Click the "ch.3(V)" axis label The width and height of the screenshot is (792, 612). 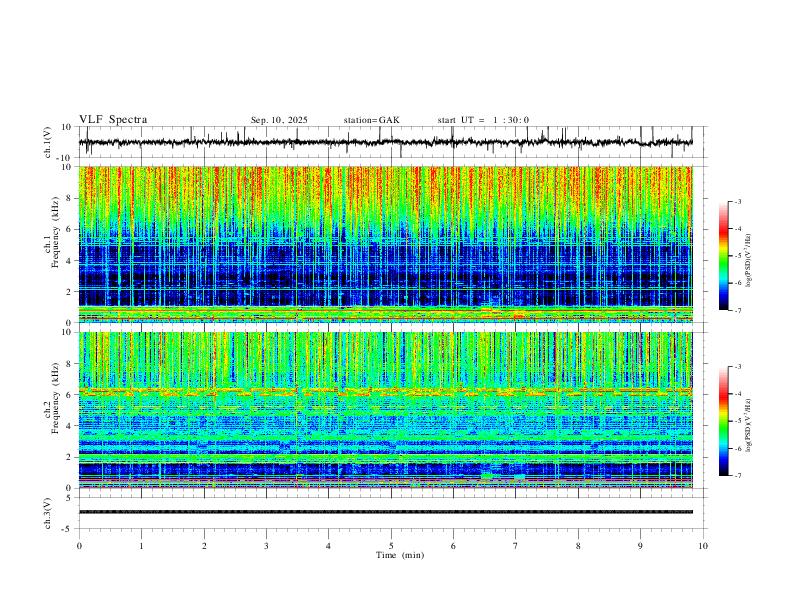(x=48, y=513)
